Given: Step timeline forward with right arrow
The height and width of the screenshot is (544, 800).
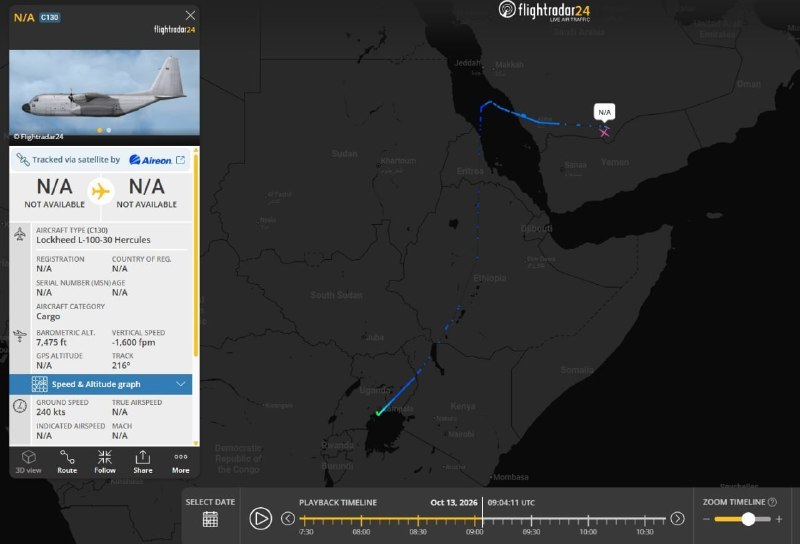Looking at the screenshot, I should 677,518.
